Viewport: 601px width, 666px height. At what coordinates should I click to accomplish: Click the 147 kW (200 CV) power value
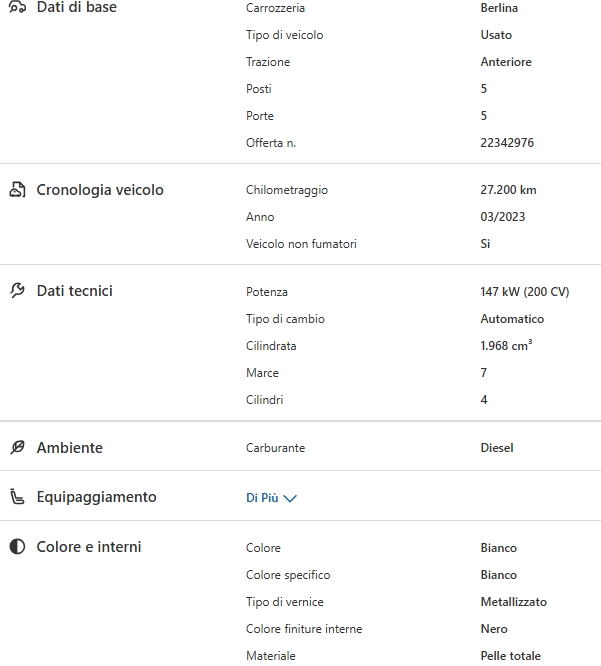click(x=524, y=292)
